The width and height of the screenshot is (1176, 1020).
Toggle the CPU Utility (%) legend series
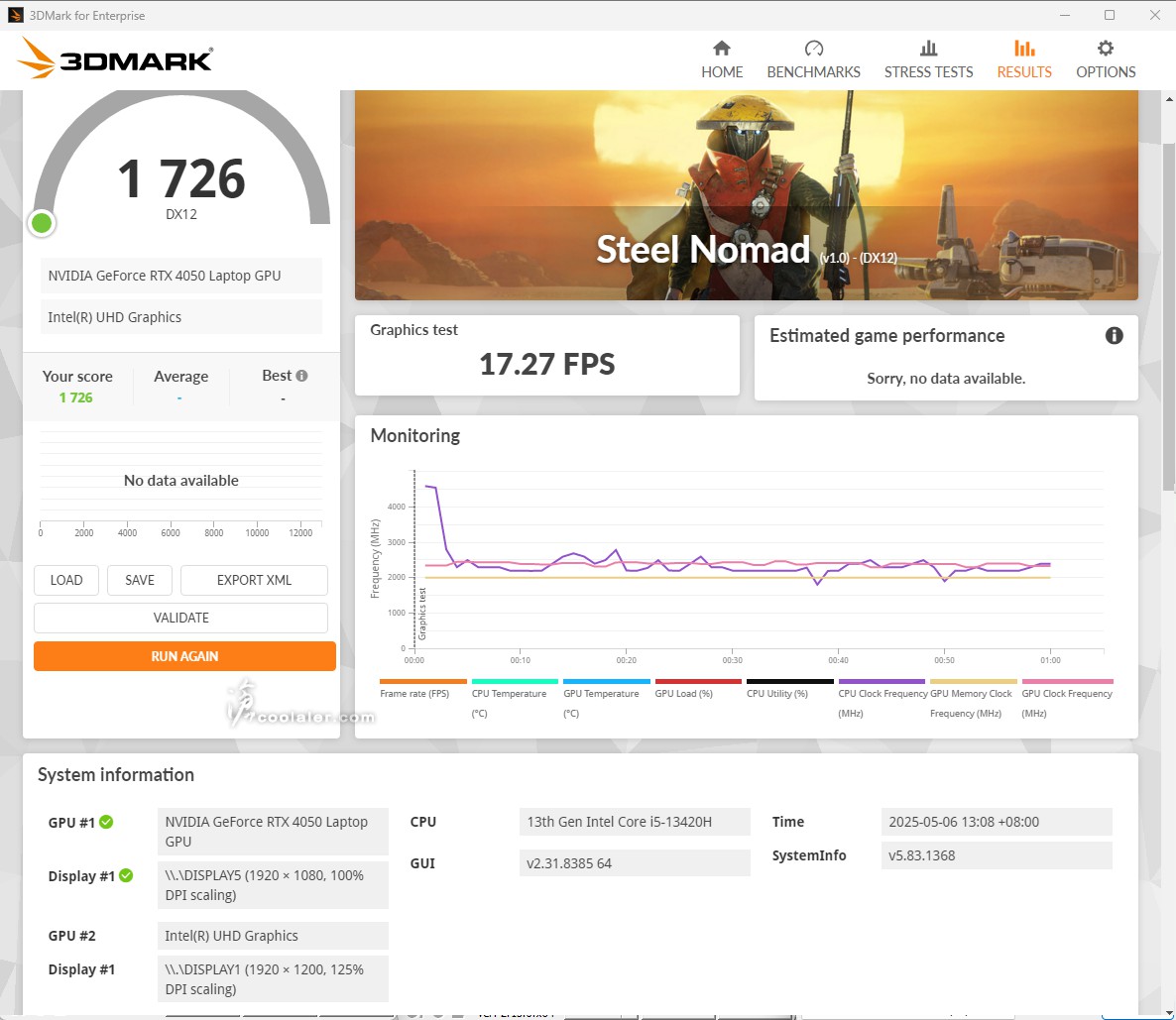click(x=789, y=690)
